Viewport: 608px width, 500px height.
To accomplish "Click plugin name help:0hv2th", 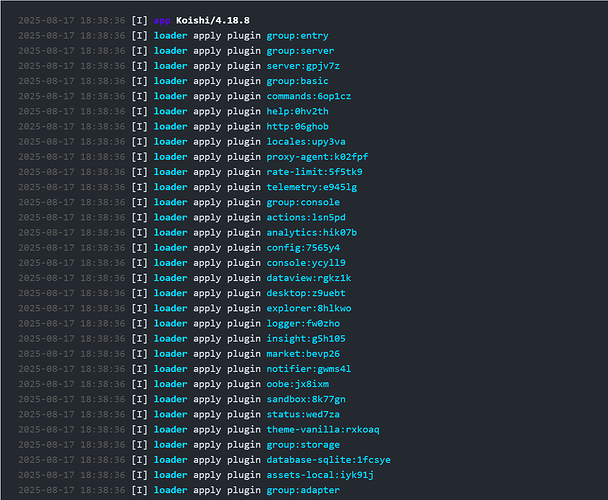I will pos(297,112).
